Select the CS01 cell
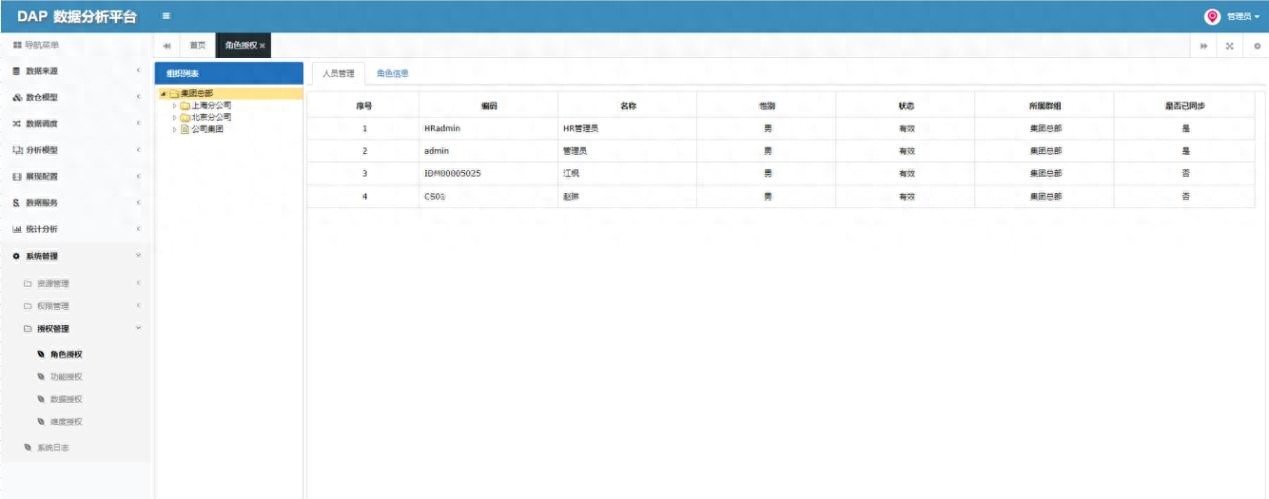Image resolution: width=1269 pixels, height=499 pixels. 489,196
